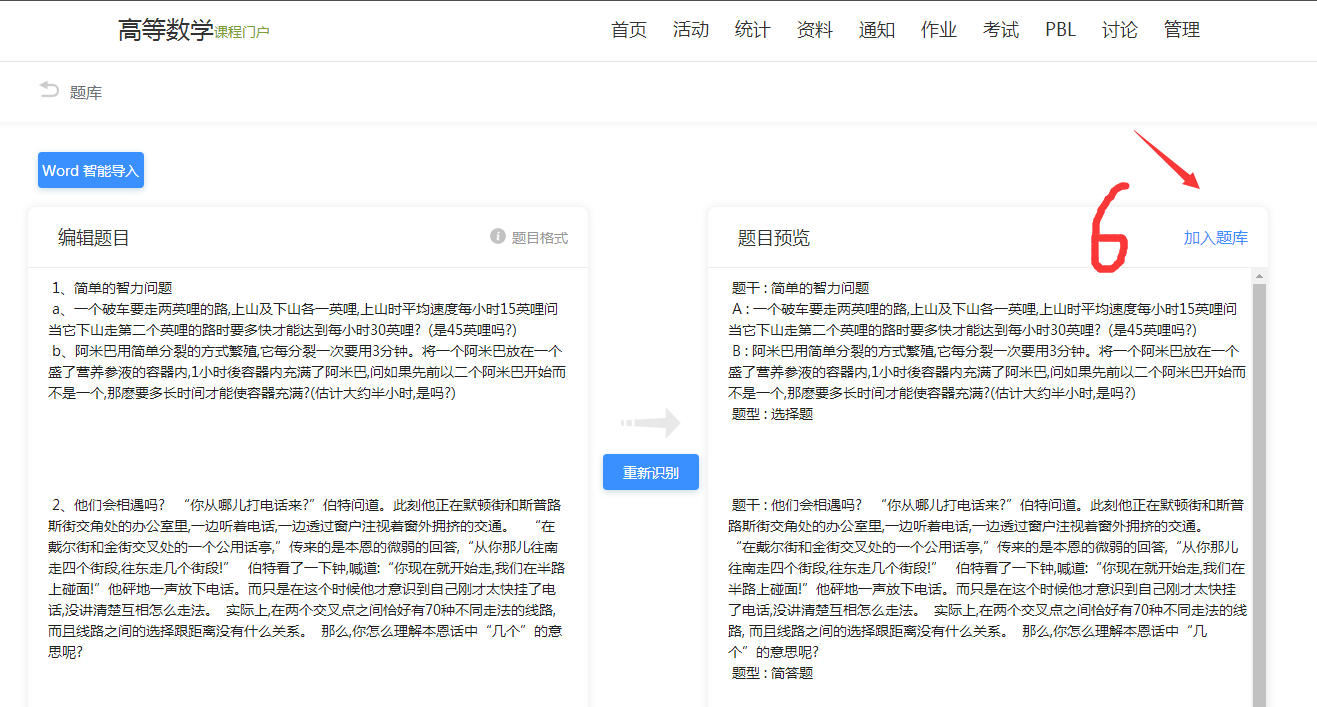Open the PBL navigation item
Image resolution: width=1317 pixels, height=707 pixels.
1060,30
